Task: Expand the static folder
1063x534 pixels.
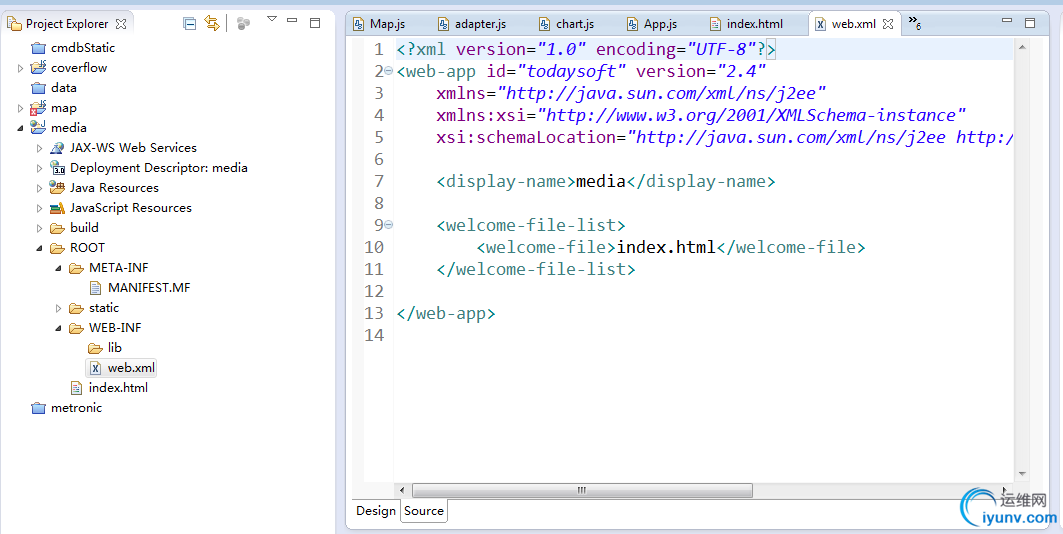Action: (x=59, y=308)
